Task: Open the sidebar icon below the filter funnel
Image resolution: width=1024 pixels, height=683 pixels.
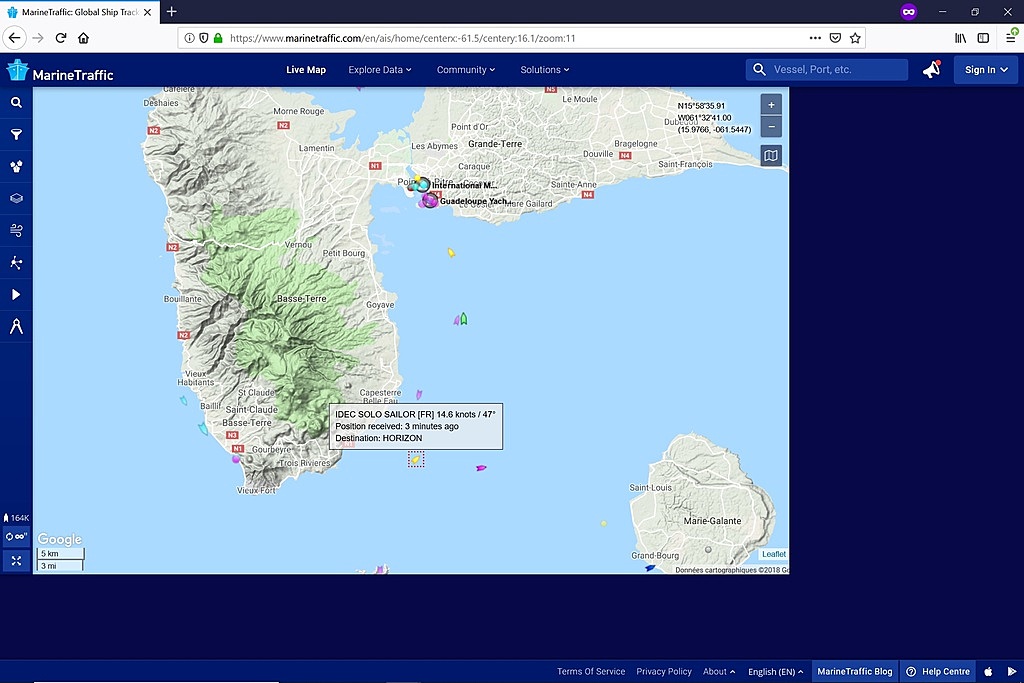Action: [x=16, y=167]
